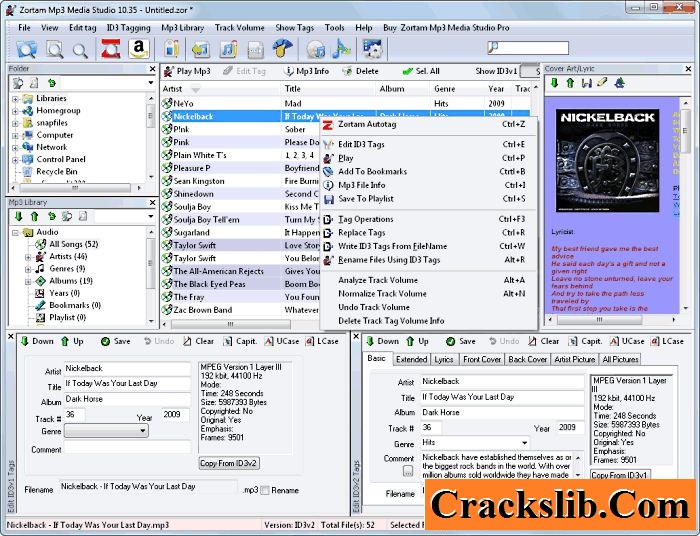700x536 pixels.
Task: Click LCase in the ID3v1 editor toolbar
Action: pos(321,341)
